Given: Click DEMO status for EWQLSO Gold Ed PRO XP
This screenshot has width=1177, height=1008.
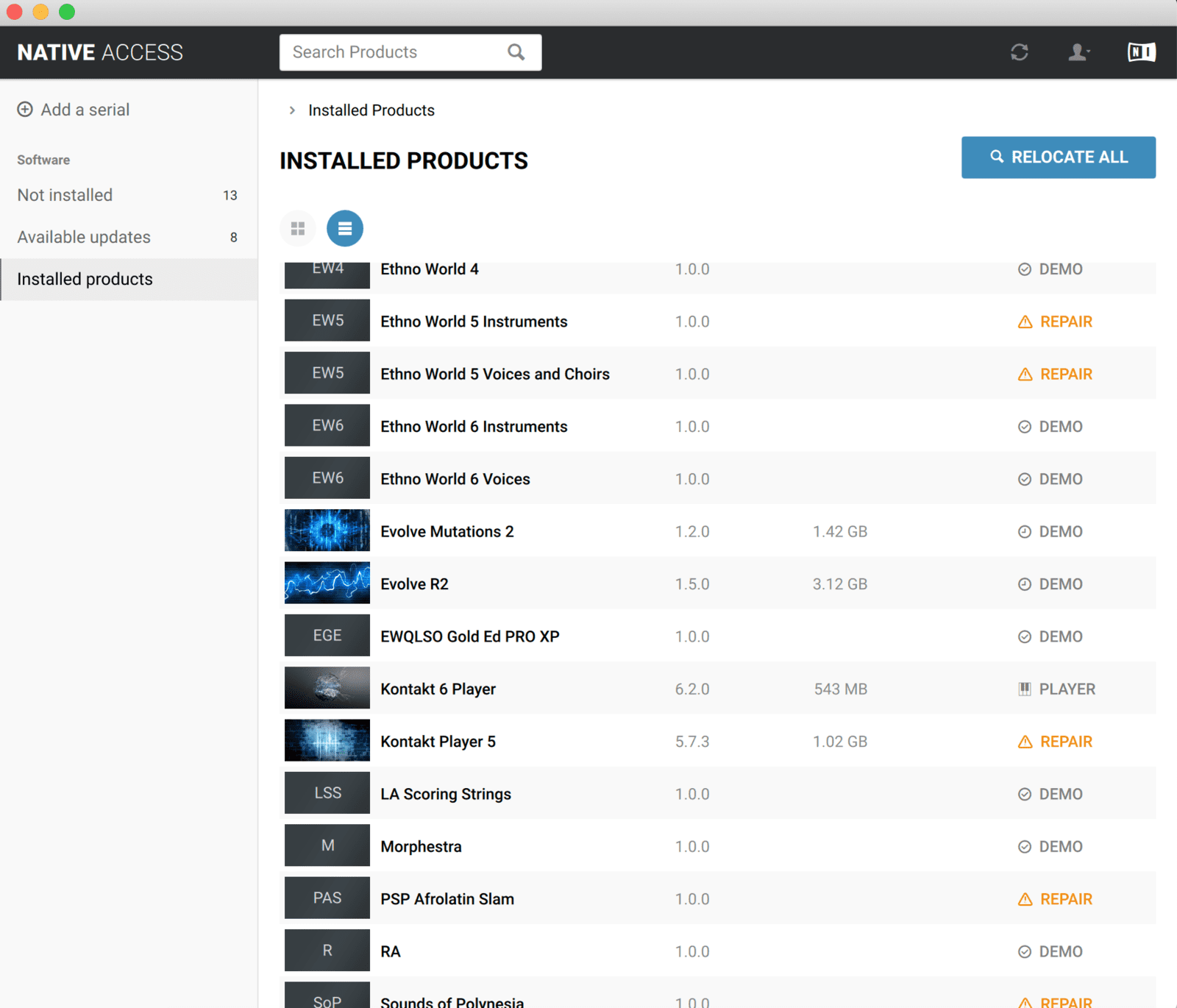Looking at the screenshot, I should [1050, 636].
